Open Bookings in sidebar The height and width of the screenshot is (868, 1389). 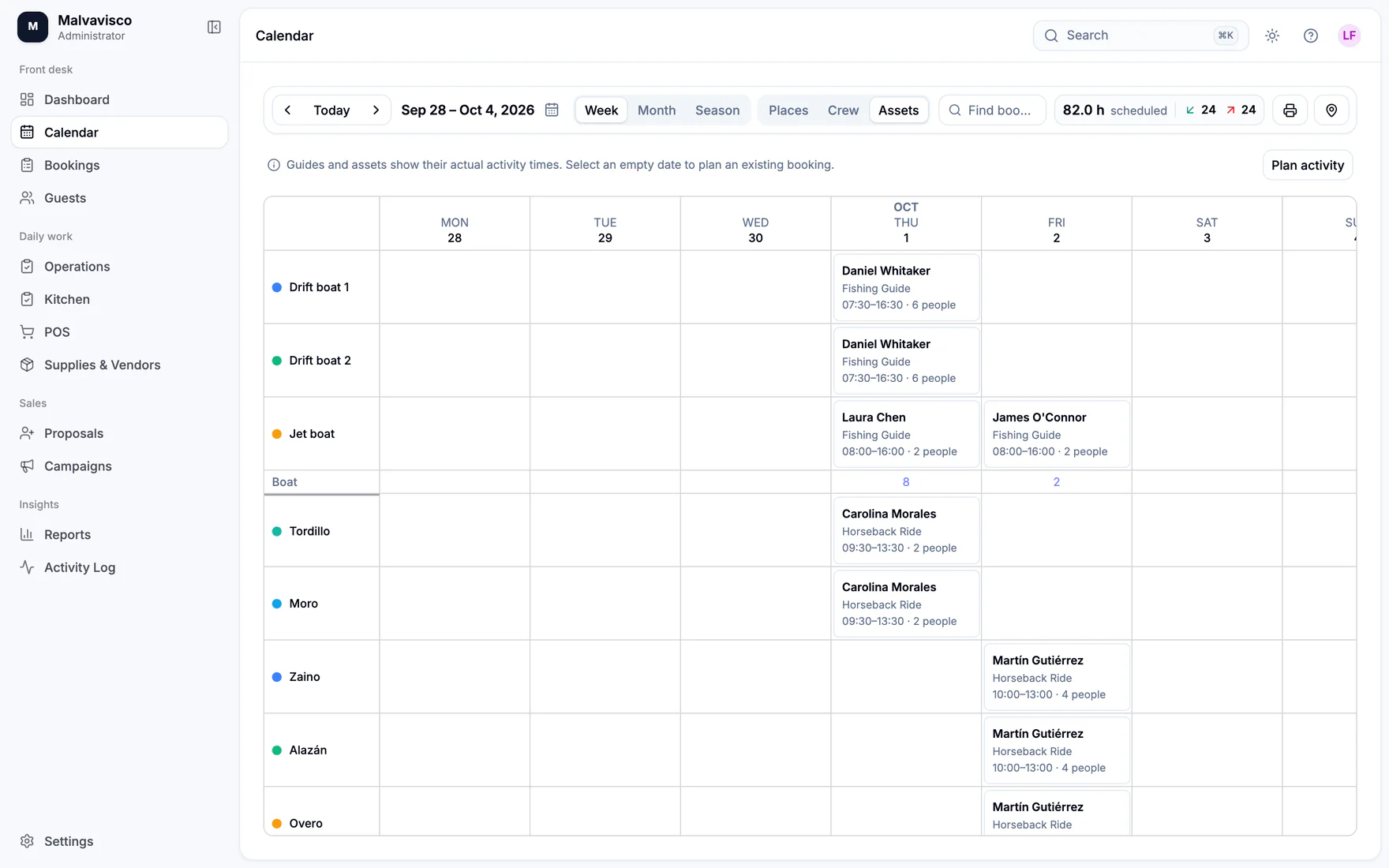[119, 165]
